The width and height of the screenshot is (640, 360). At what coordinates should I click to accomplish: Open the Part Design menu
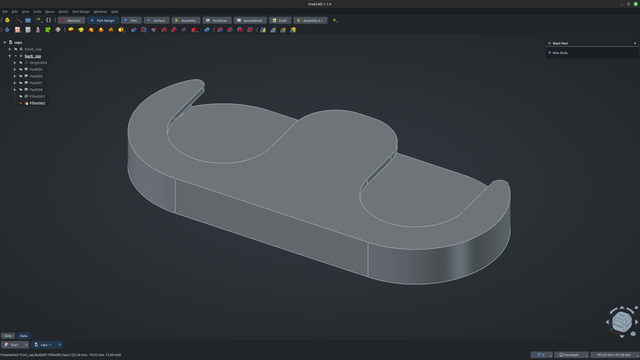(81, 12)
